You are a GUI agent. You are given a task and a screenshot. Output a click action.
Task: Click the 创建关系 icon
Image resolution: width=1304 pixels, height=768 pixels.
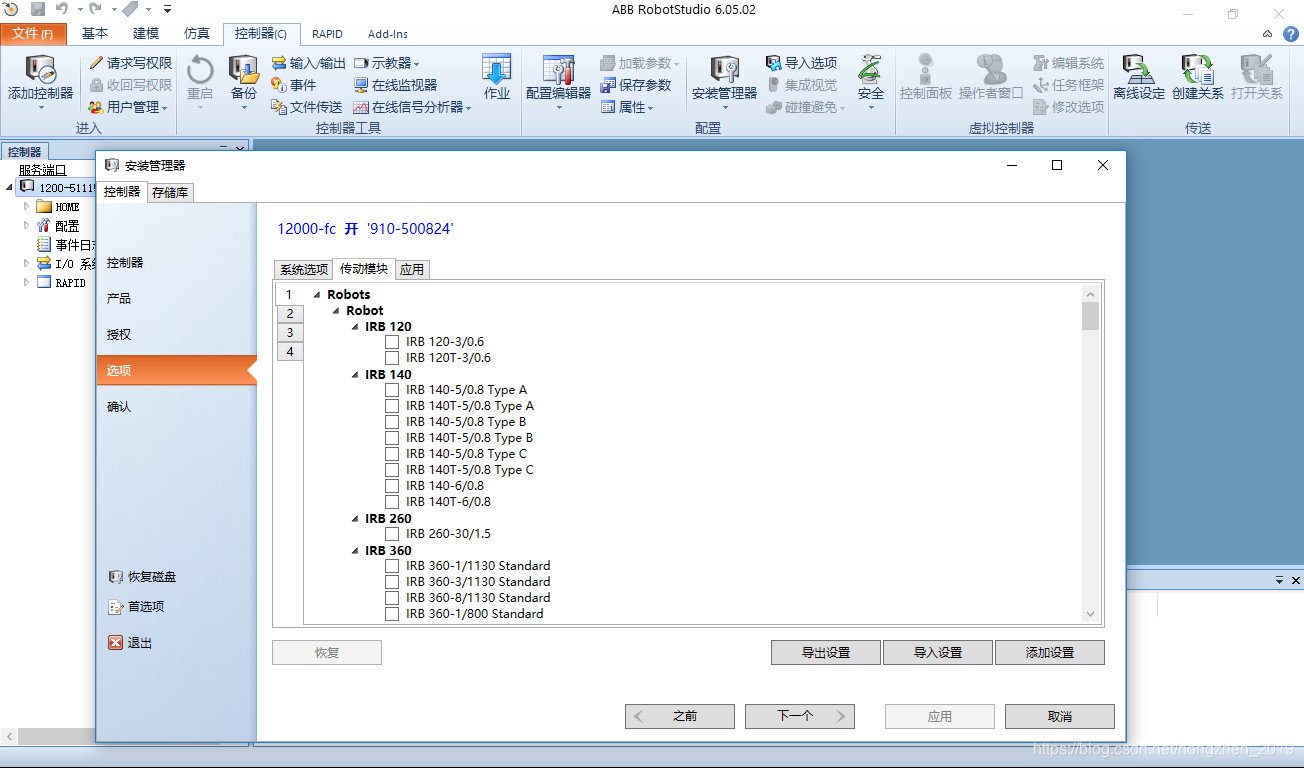[x=1198, y=70]
